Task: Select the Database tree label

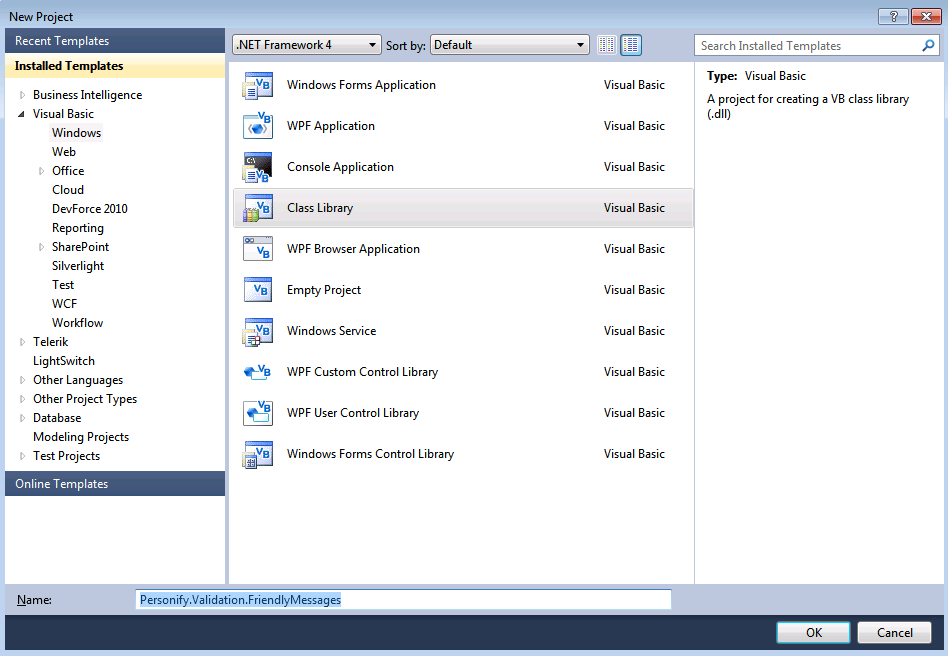Action: (x=57, y=418)
